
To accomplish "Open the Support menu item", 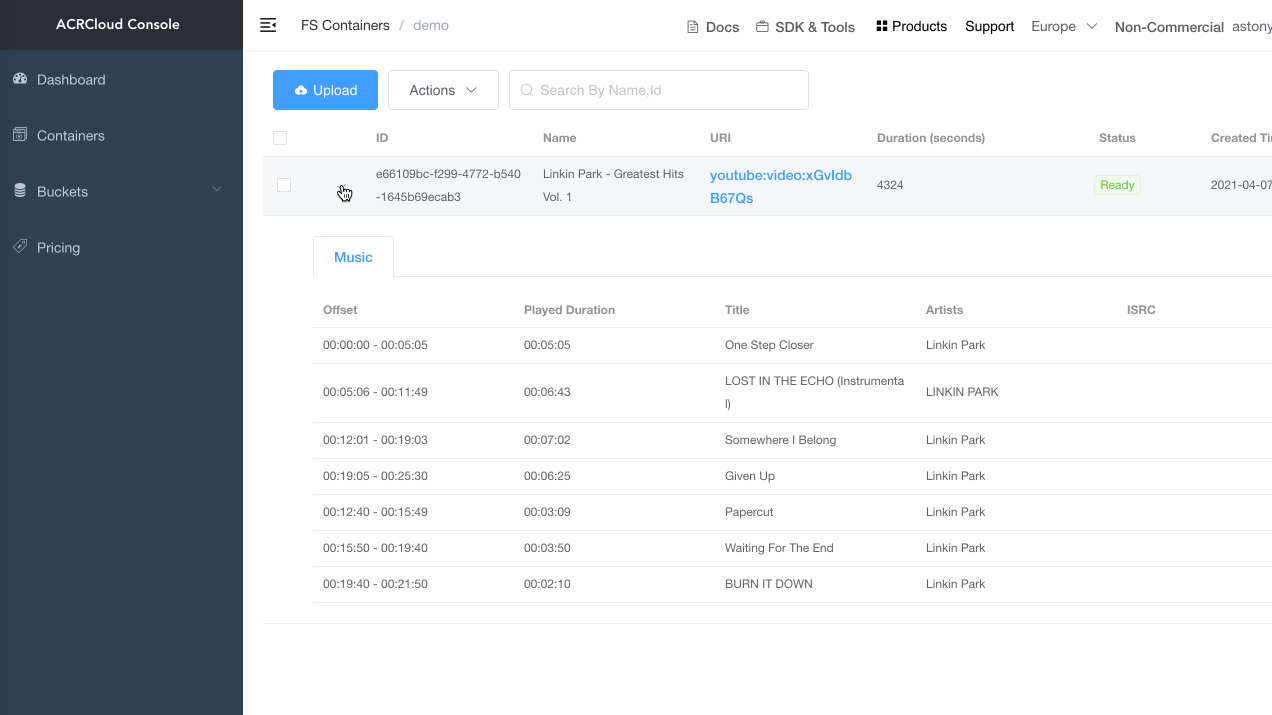I will 990,26.
